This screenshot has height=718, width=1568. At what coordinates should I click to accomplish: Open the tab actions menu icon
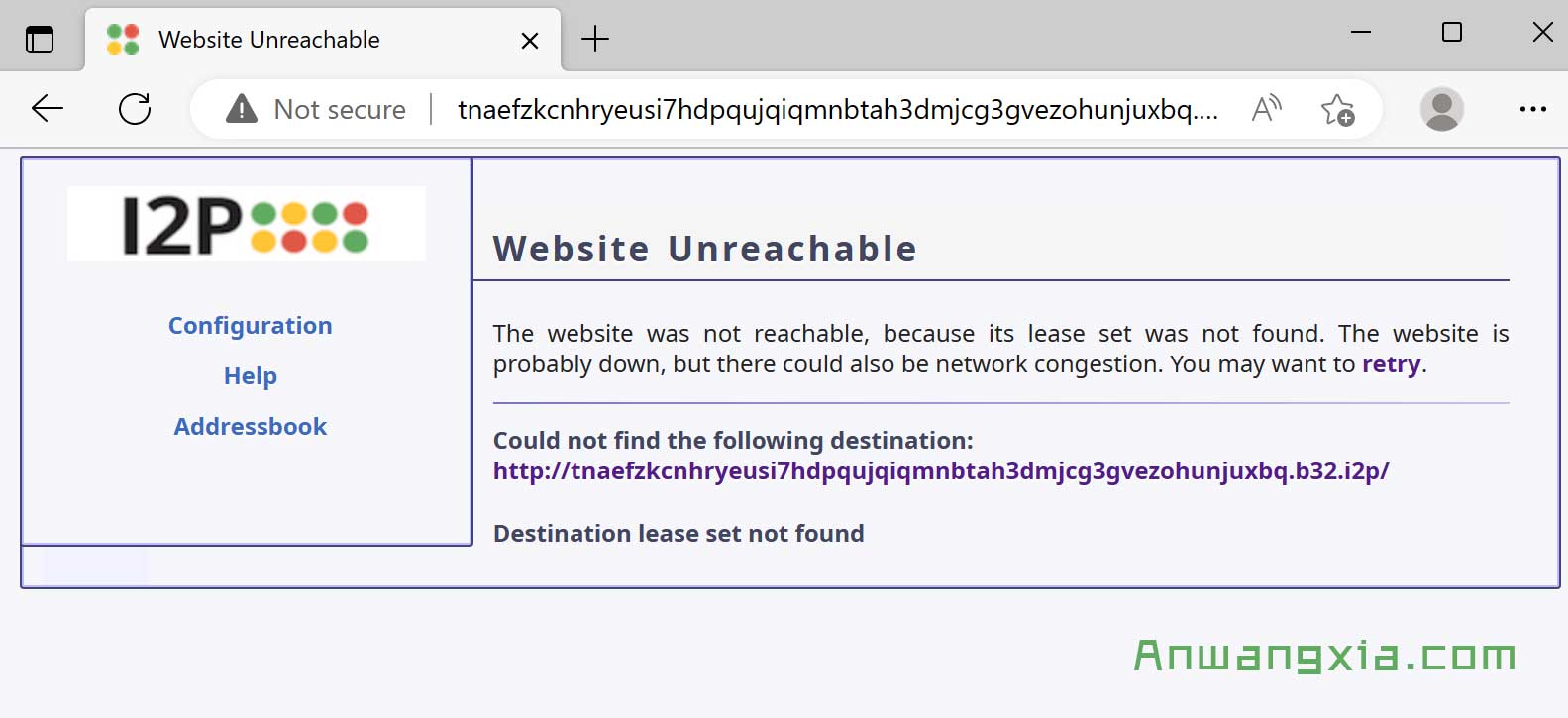(x=40, y=40)
